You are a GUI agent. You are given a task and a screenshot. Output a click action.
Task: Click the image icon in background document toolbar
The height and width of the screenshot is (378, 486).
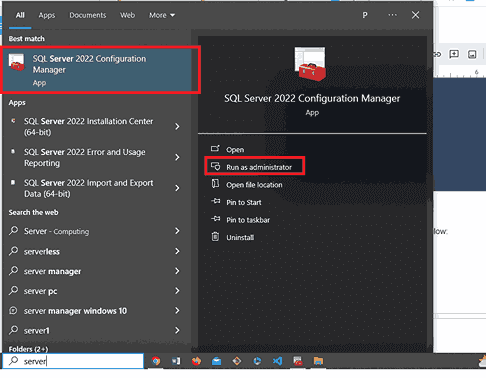[472, 54]
